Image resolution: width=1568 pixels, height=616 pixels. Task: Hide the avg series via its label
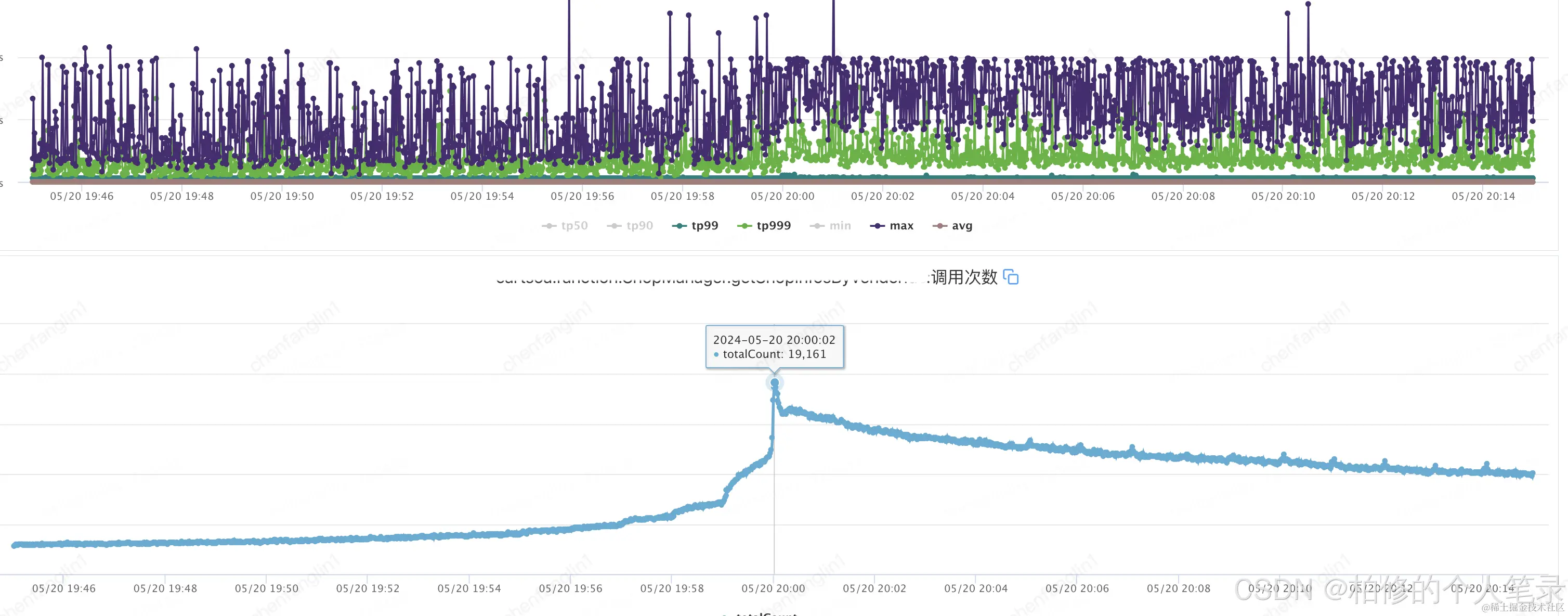962,226
